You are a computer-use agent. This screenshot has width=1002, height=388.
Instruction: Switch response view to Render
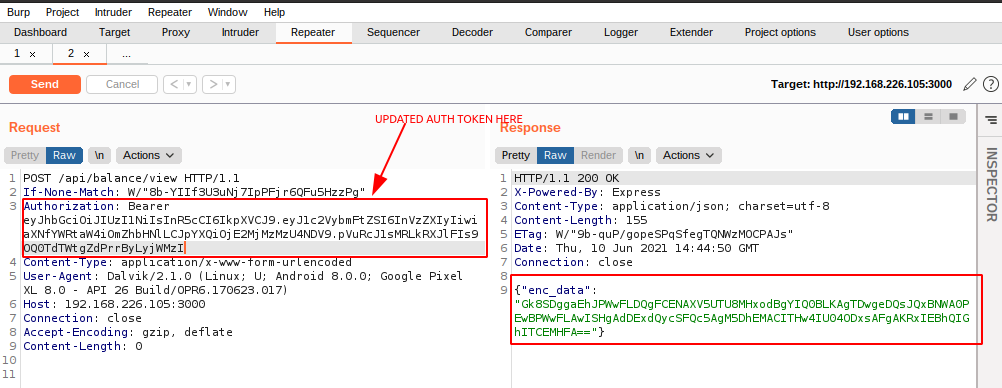(x=598, y=155)
